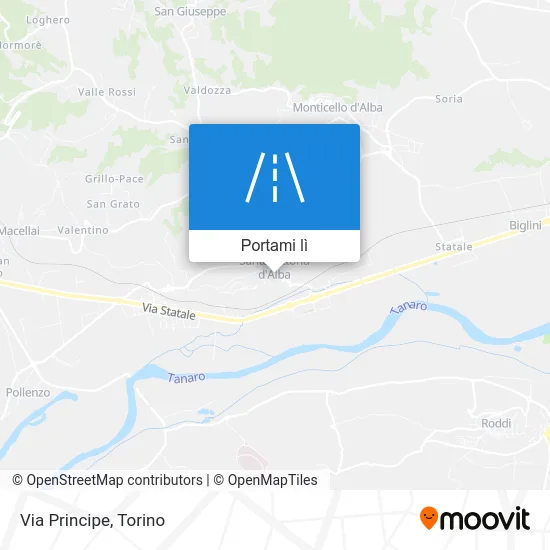The width and height of the screenshot is (550, 550).
Task: Open the Moovit logo
Action: [475, 518]
